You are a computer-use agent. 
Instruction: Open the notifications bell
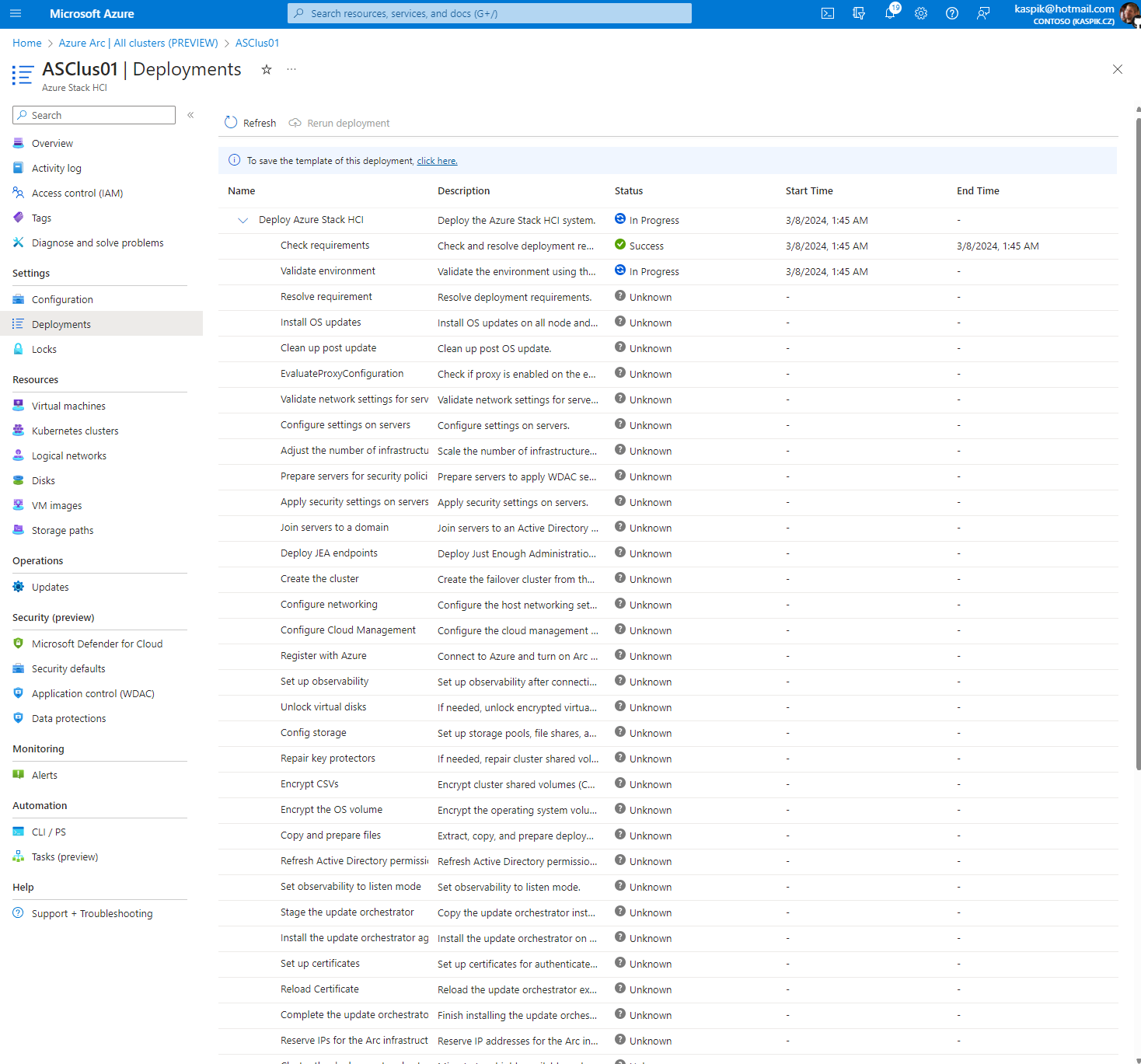890,13
